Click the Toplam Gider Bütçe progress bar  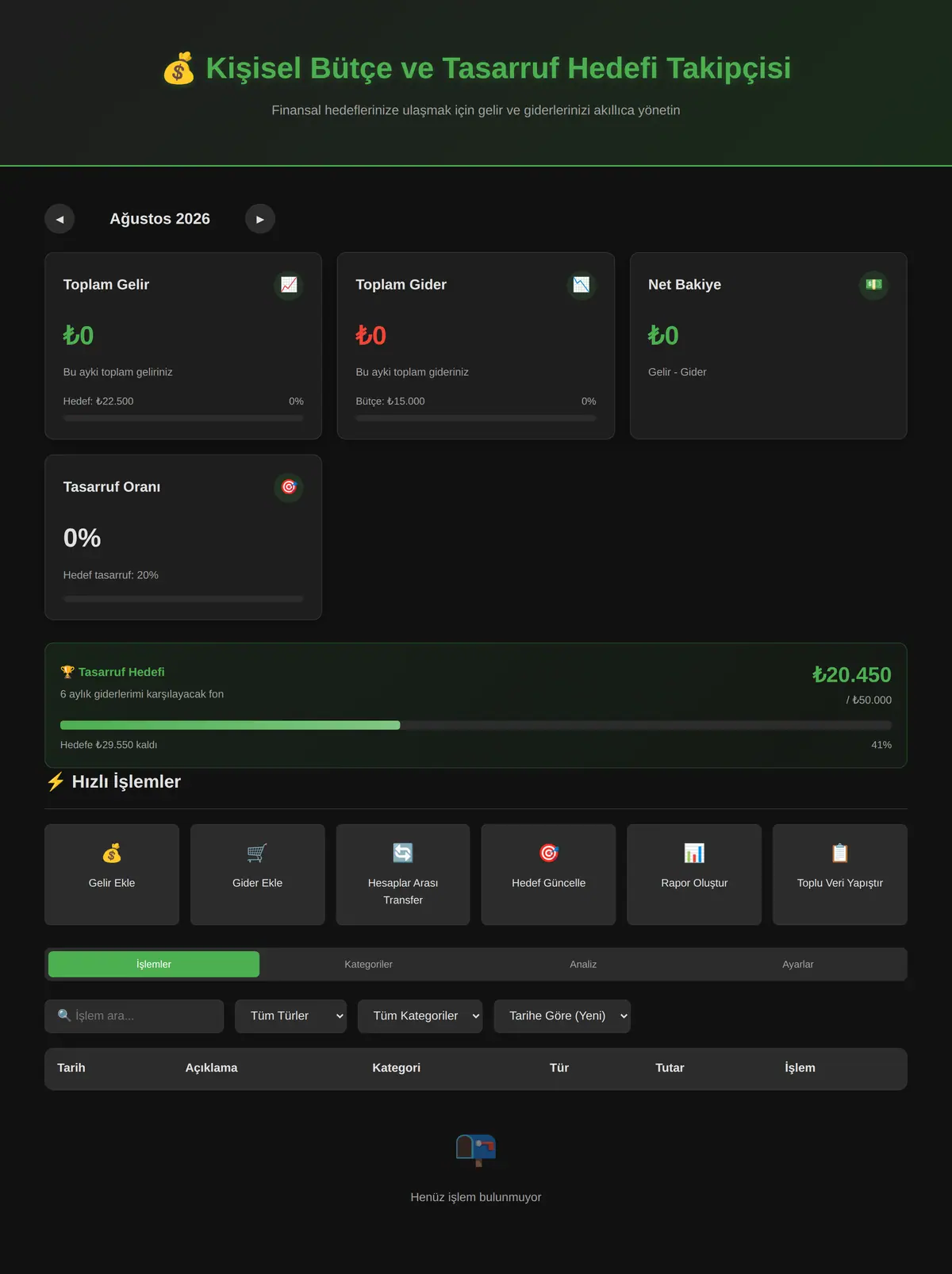(476, 418)
